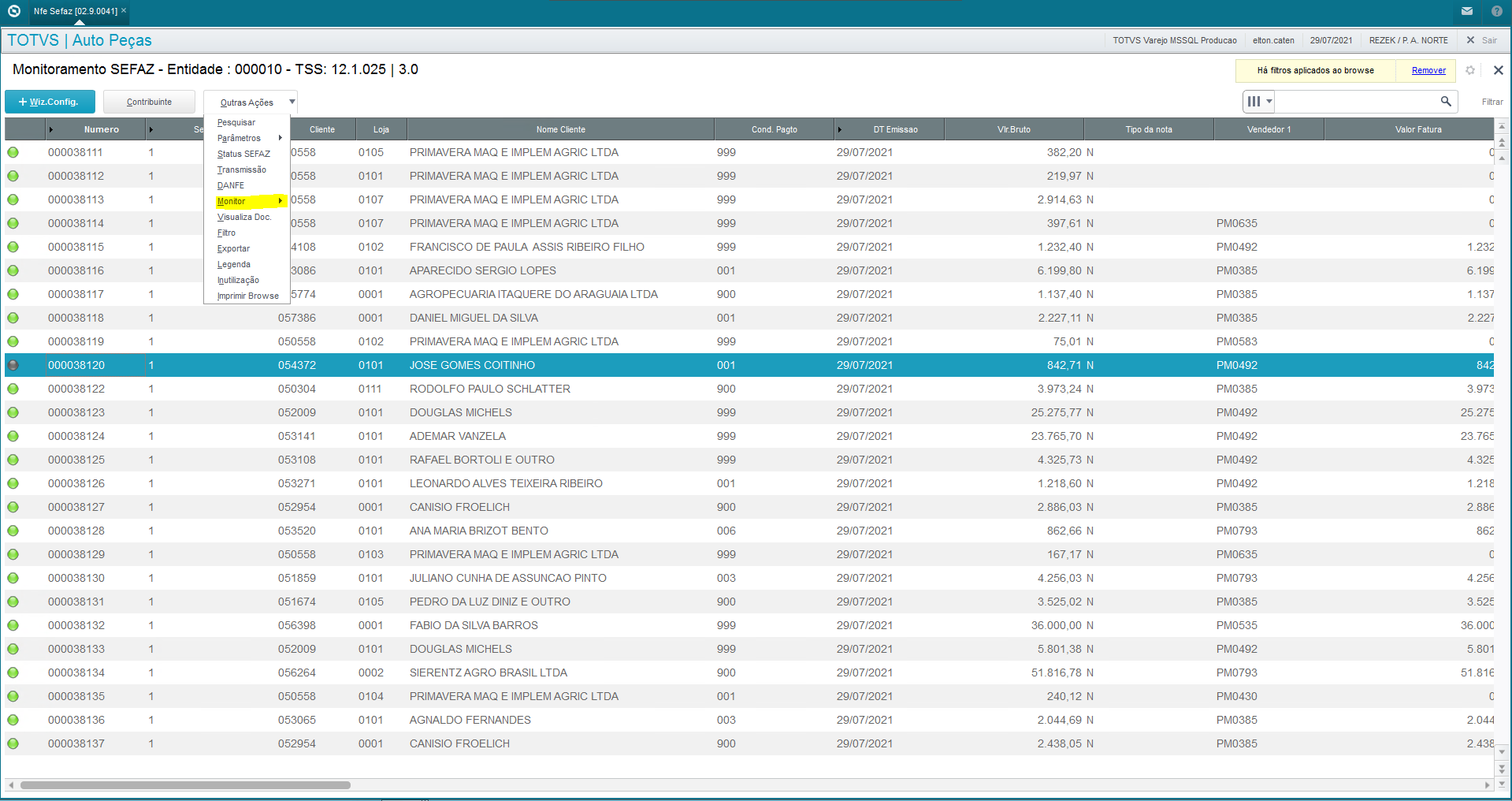Open the mail envelope icon
The image size is (1512, 801).
tap(1467, 11)
